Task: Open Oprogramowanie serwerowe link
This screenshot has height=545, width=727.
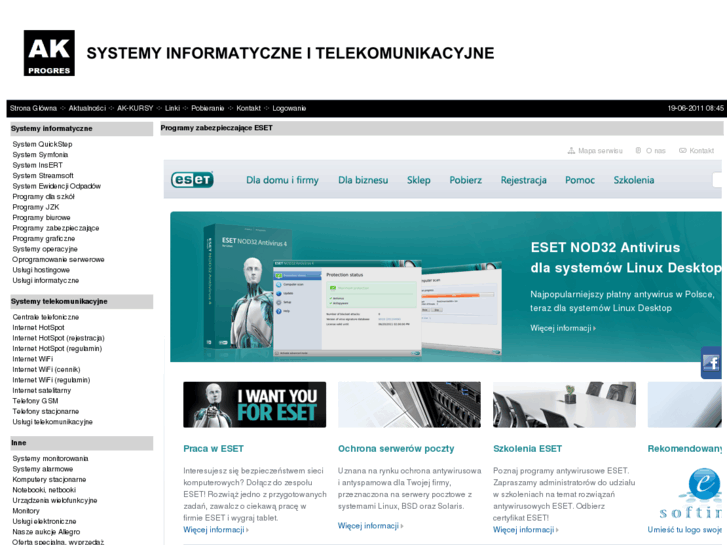Action: [x=58, y=260]
